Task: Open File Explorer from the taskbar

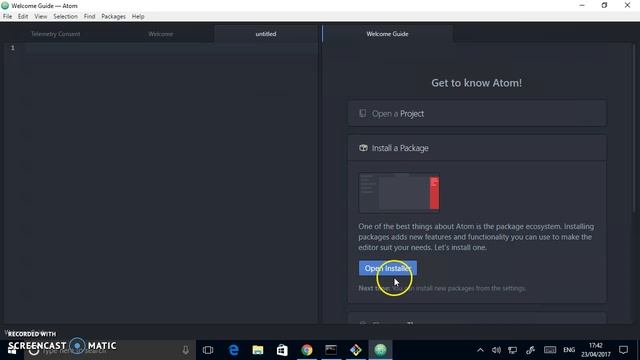Action: 258,350
